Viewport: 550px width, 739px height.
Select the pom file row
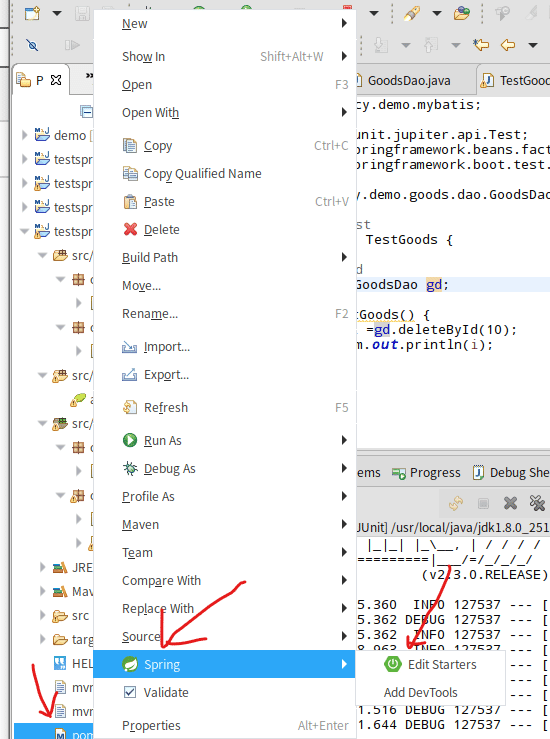pos(54,733)
